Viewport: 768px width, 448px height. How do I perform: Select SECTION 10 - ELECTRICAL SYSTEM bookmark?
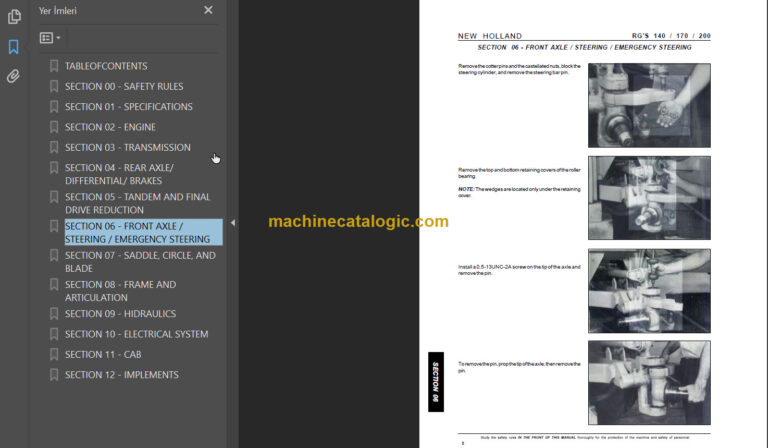coord(137,334)
